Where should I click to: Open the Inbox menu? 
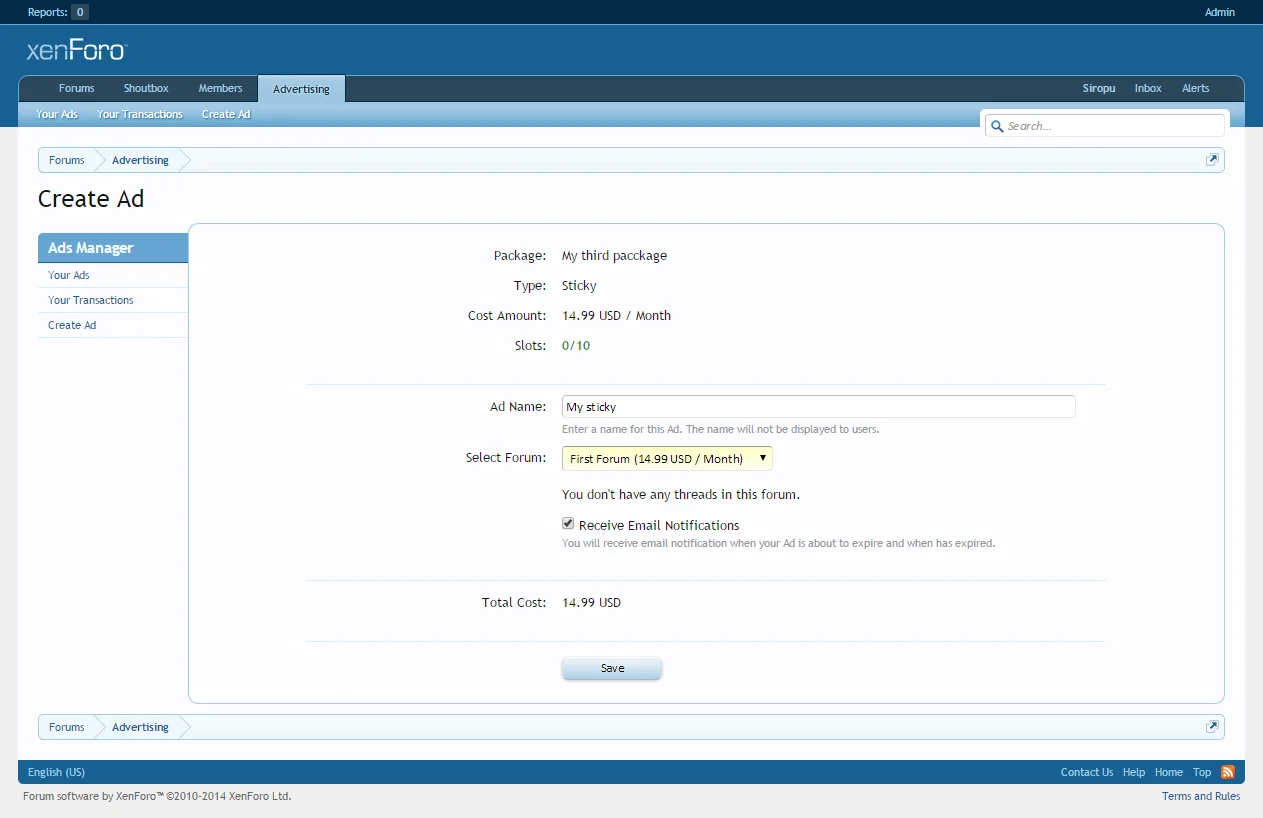click(1147, 88)
